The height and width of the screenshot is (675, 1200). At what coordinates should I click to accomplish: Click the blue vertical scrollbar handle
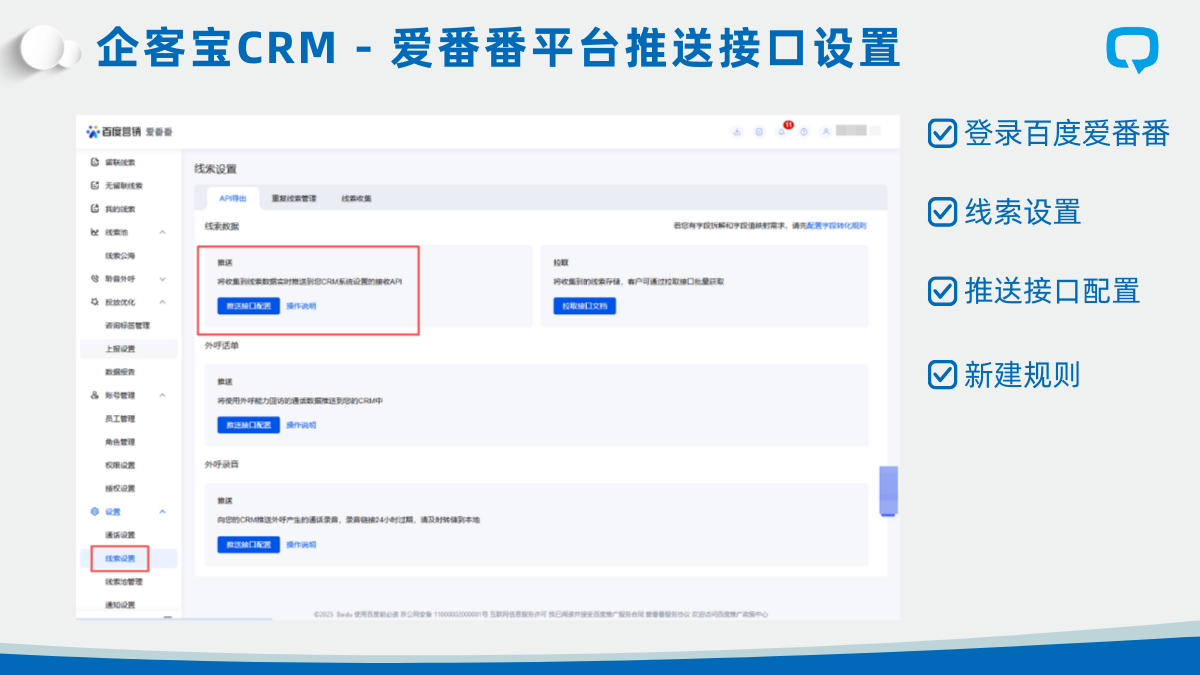888,490
